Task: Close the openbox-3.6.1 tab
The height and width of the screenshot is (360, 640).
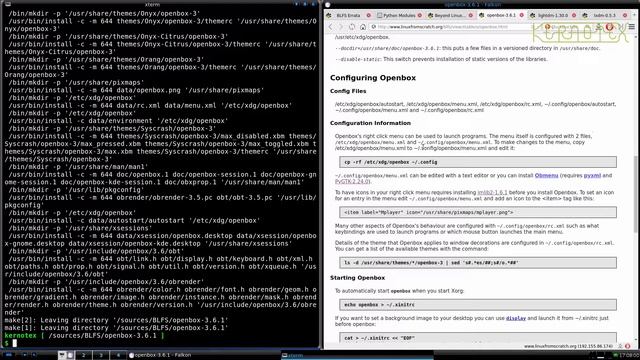Action: (x=522, y=16)
